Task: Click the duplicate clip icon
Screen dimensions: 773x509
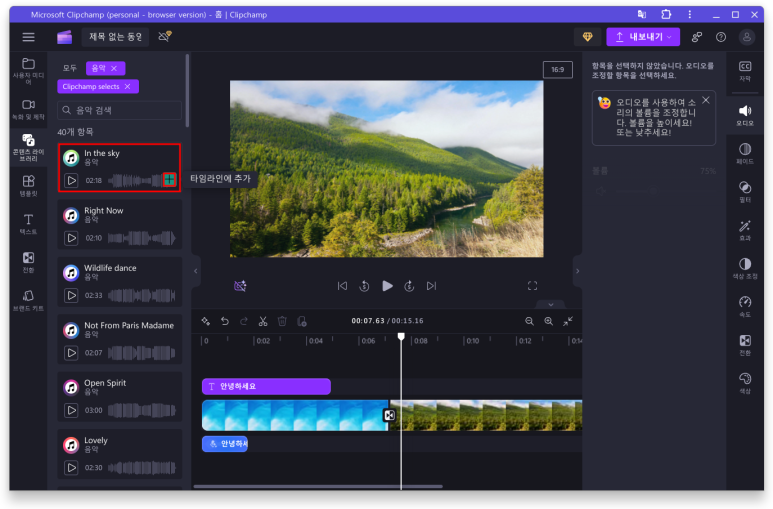Action: (302, 322)
